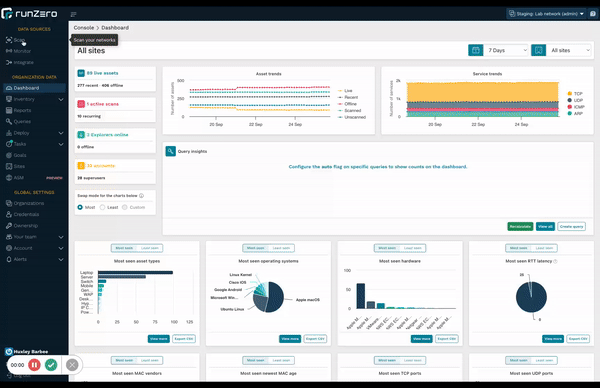Viewport: 600px width, 388px height.
Task: Click the Account sidebar icon
Action: (9, 248)
